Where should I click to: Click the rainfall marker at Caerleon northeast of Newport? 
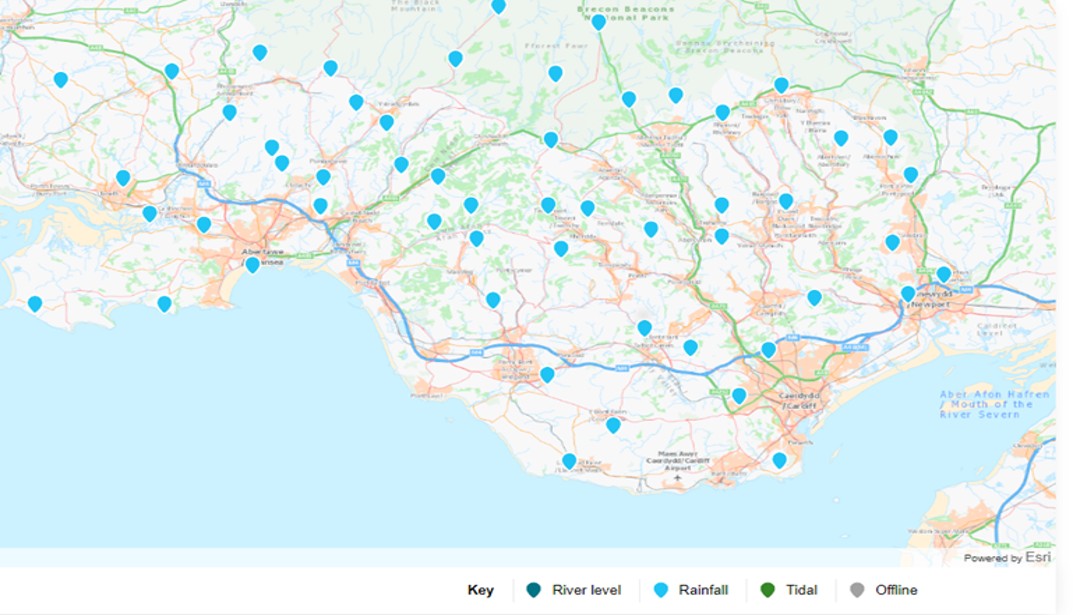pyautogui.click(x=944, y=274)
